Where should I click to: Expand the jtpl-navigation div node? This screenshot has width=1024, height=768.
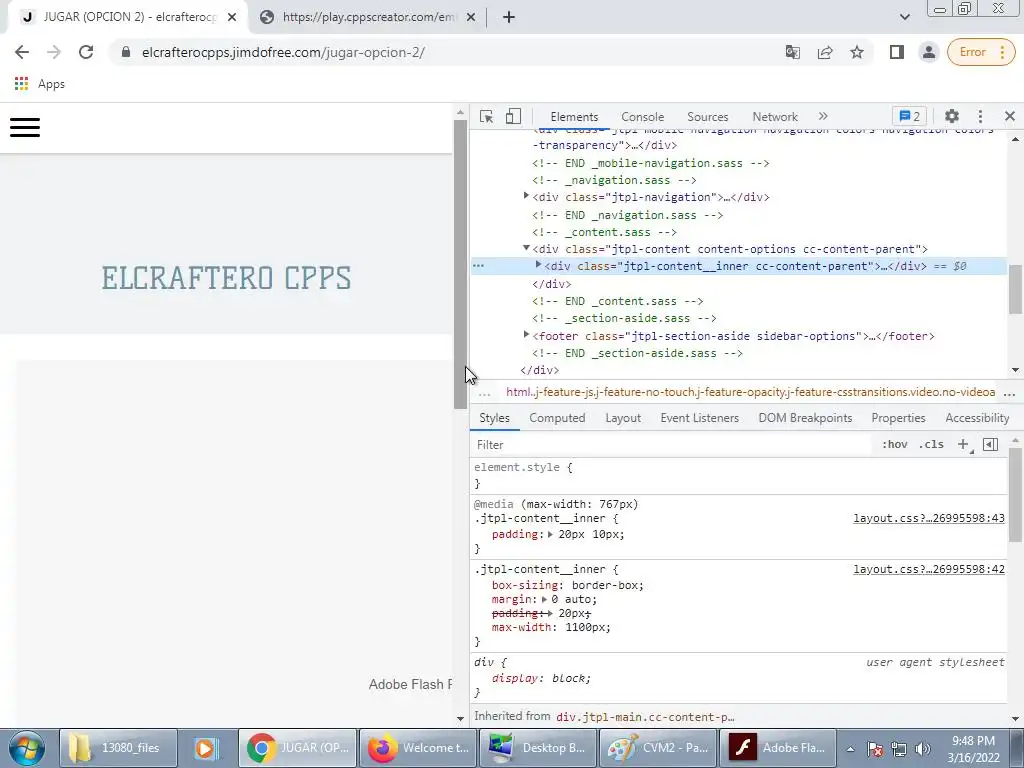point(526,196)
